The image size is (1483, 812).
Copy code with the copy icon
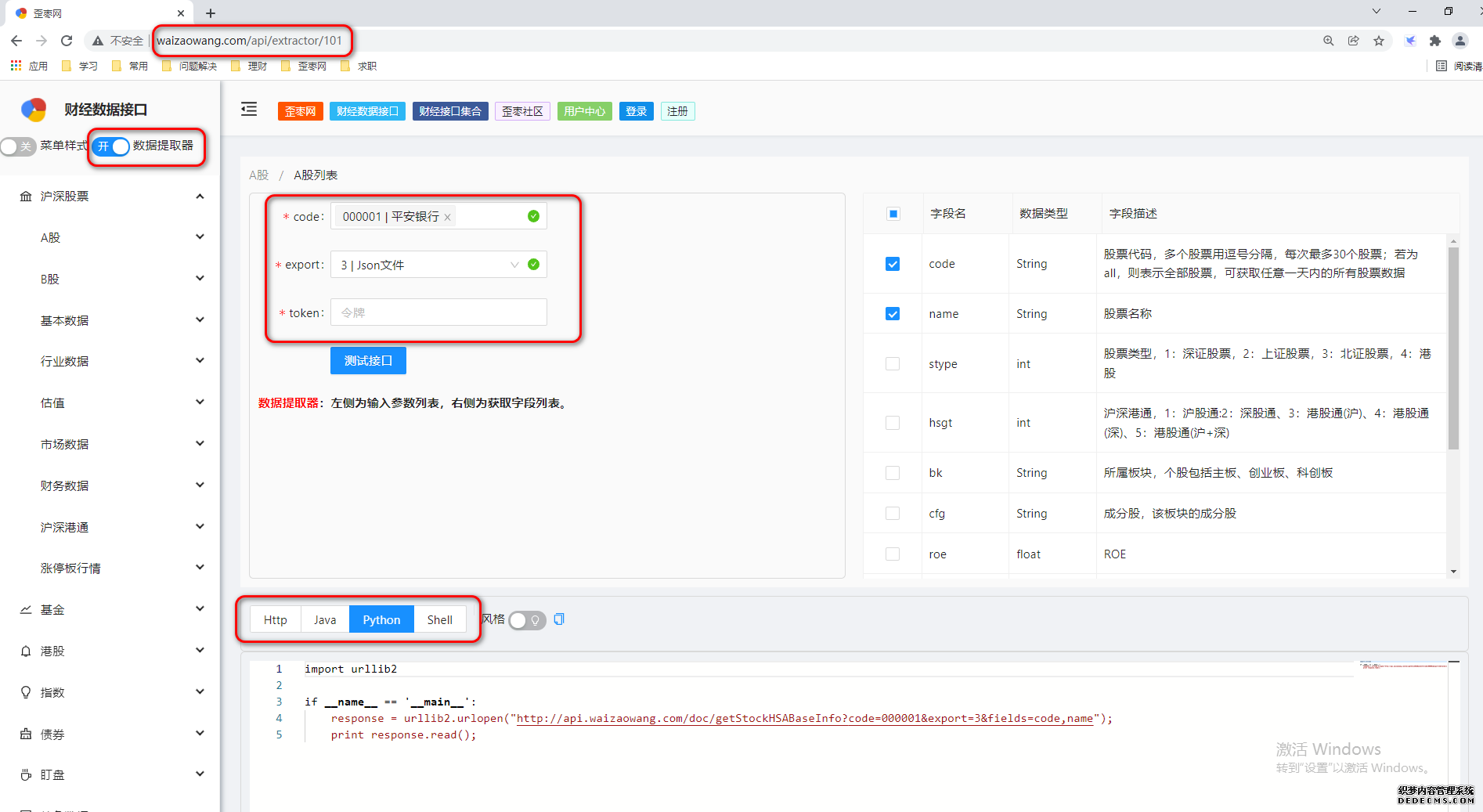point(559,619)
